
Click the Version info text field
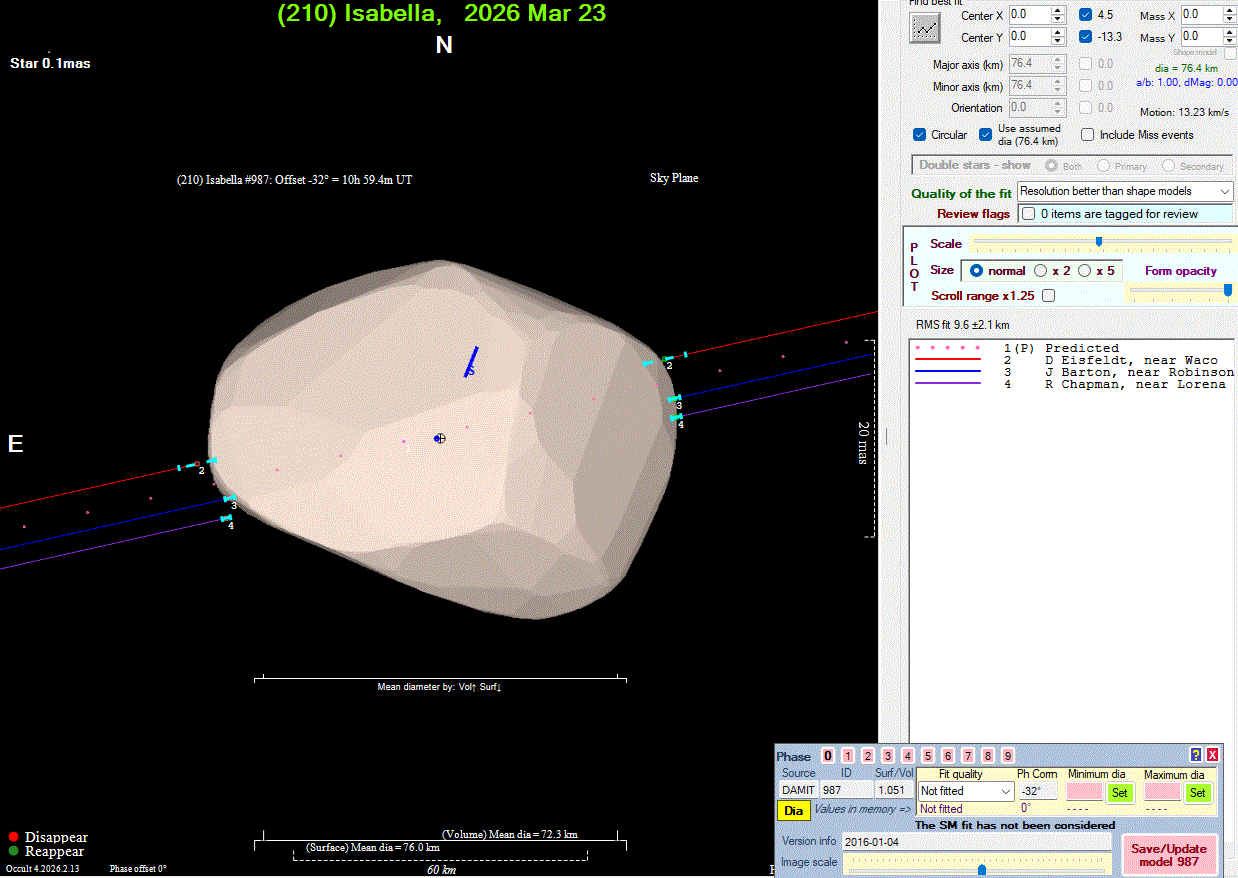pos(975,841)
